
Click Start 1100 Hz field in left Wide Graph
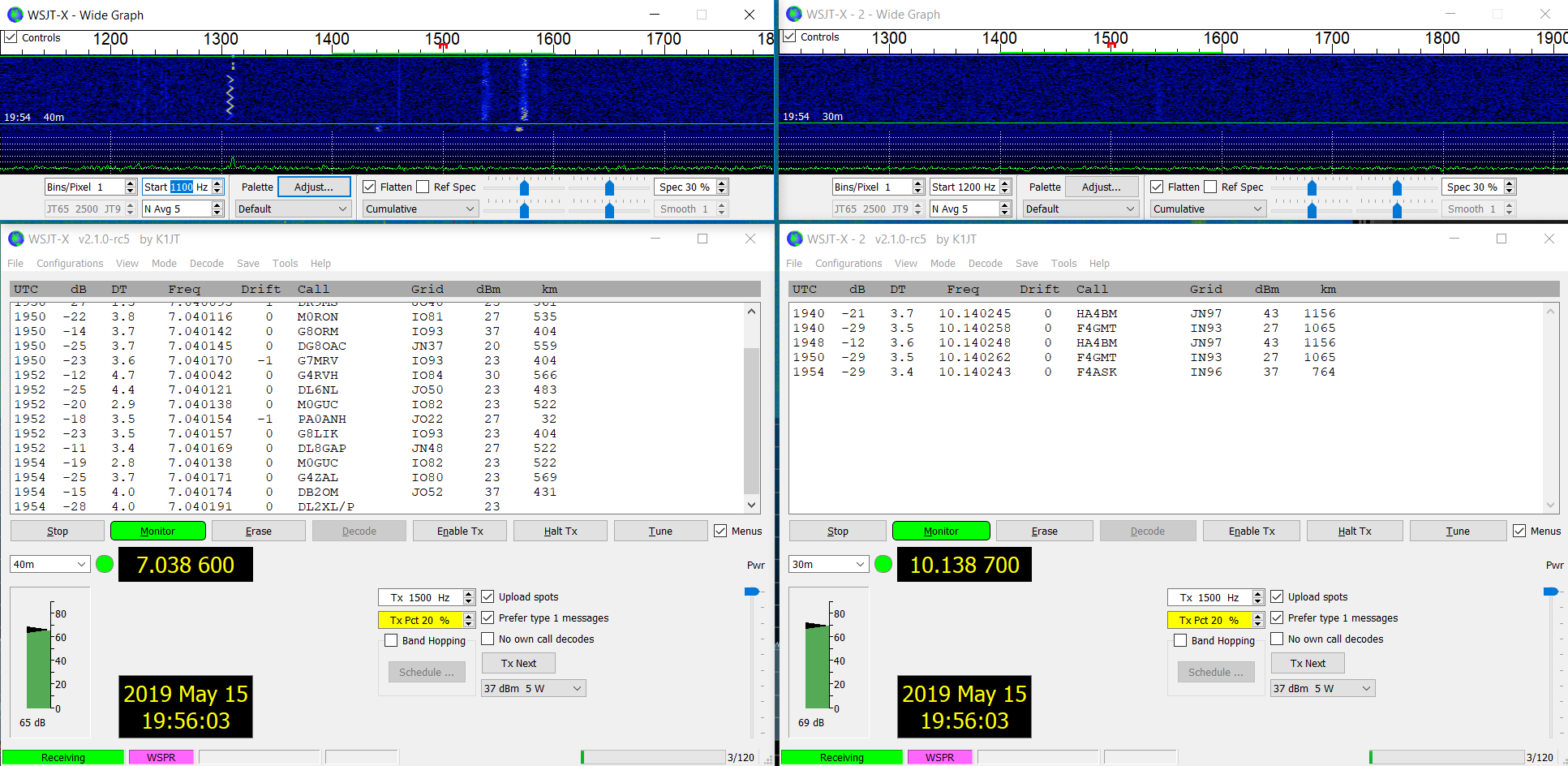point(183,187)
